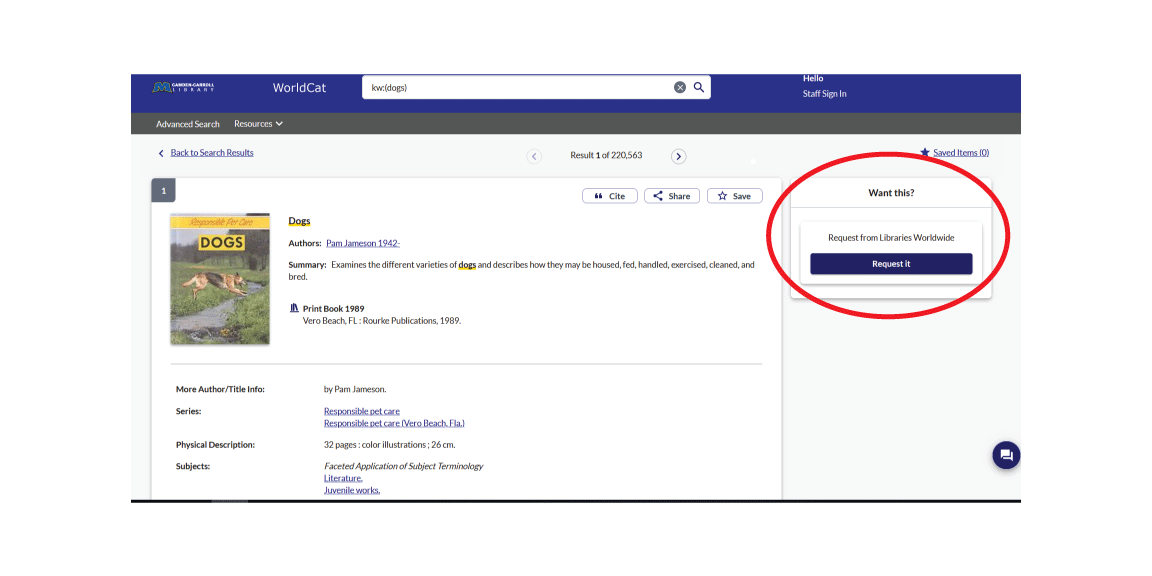This screenshot has width=1152, height=576.
Task: Click Staff Sign In
Action: (x=824, y=93)
